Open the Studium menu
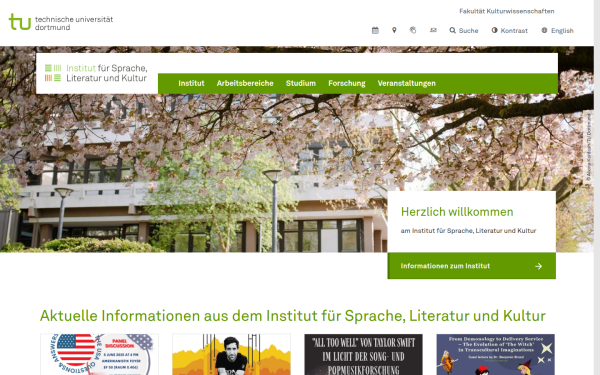 coord(301,83)
